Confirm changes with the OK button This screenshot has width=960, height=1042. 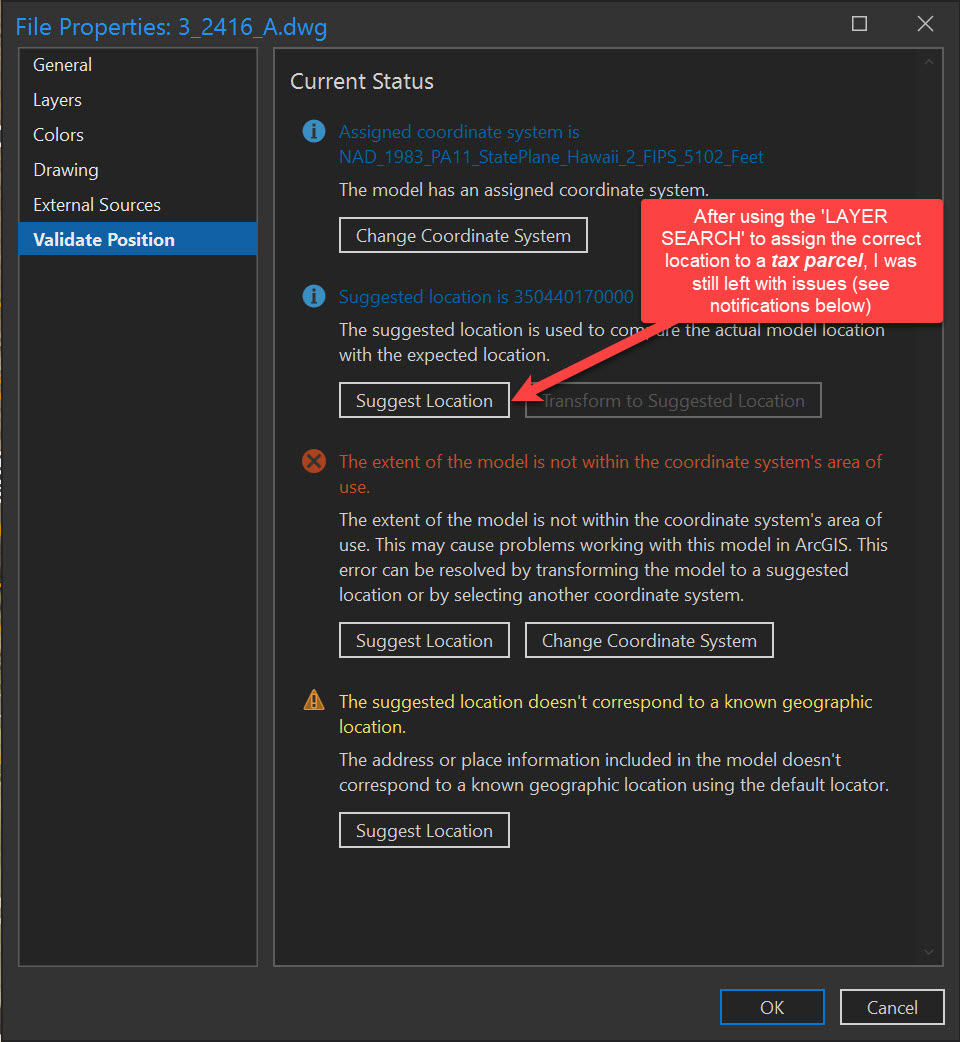tap(772, 1007)
